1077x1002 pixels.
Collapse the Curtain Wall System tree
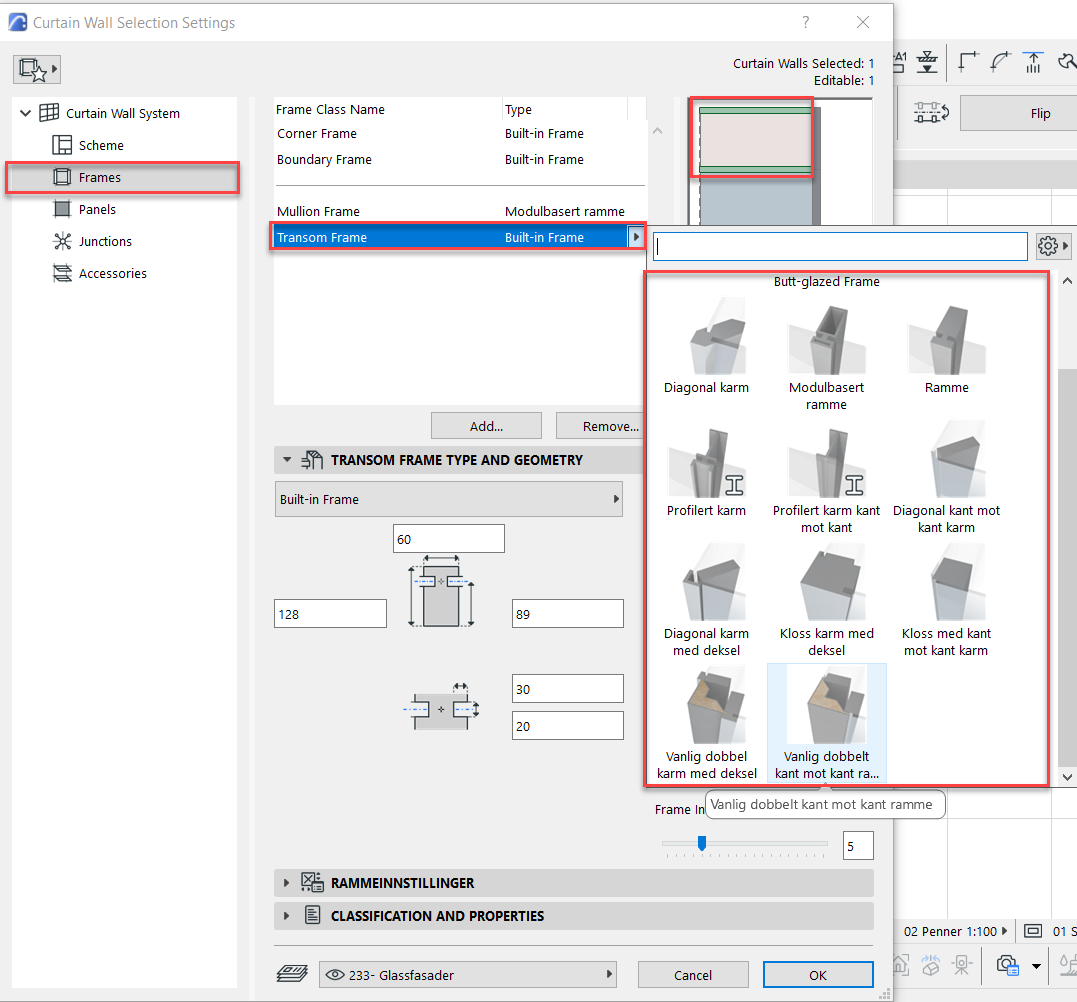point(25,113)
